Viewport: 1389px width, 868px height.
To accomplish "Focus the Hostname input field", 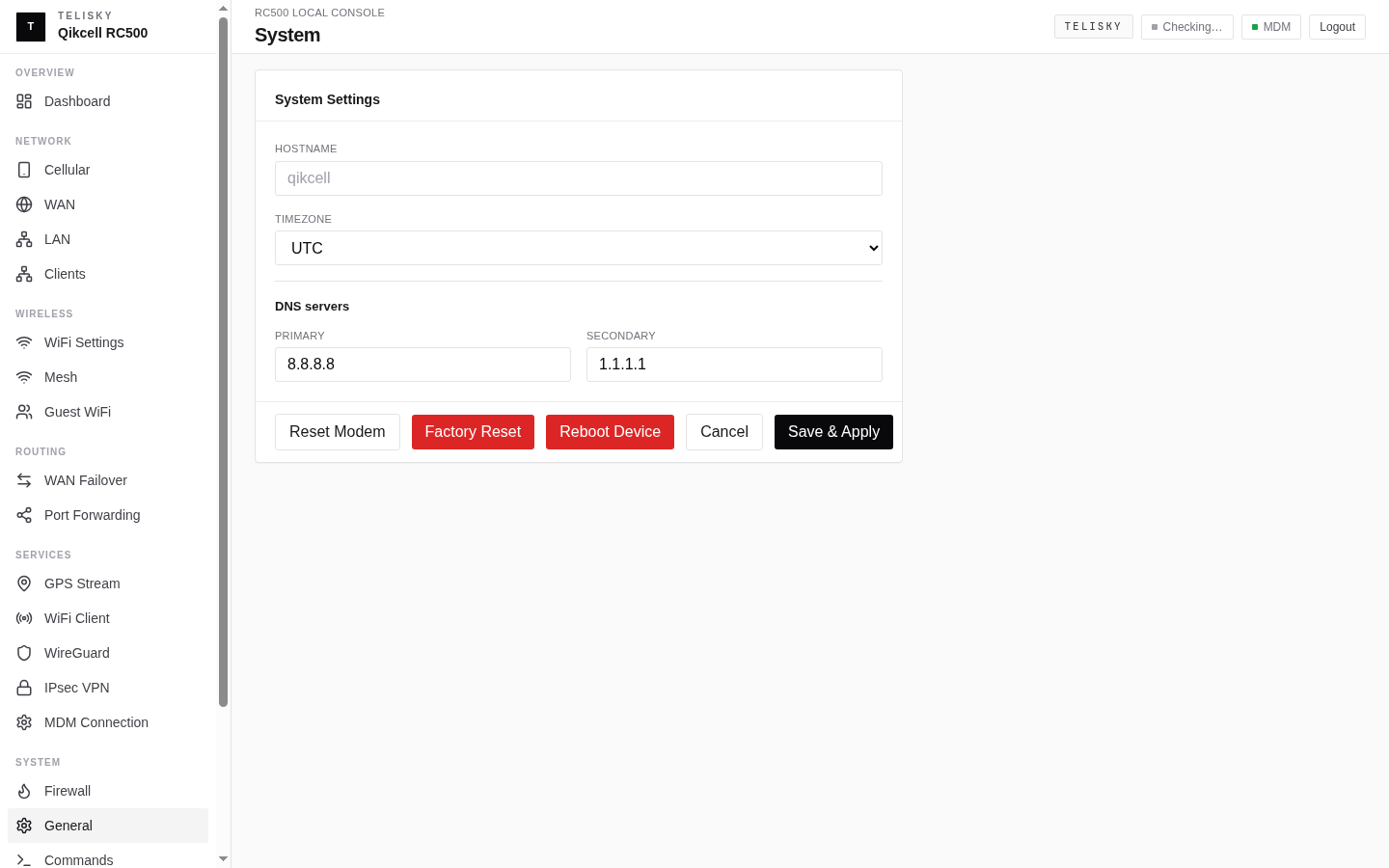I will click(579, 178).
